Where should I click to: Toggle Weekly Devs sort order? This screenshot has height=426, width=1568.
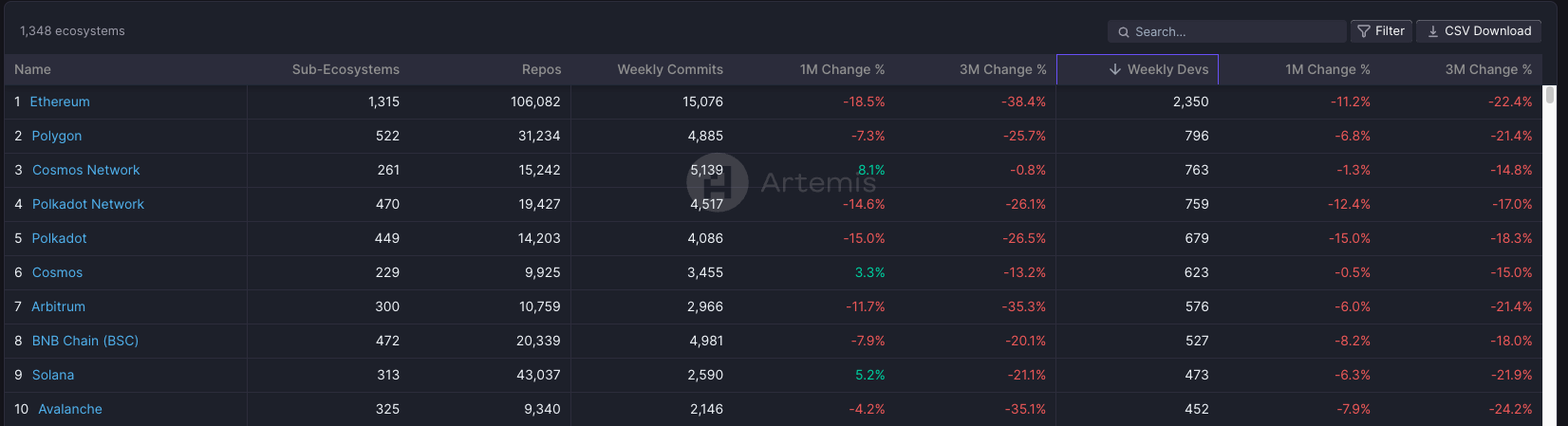(1137, 69)
